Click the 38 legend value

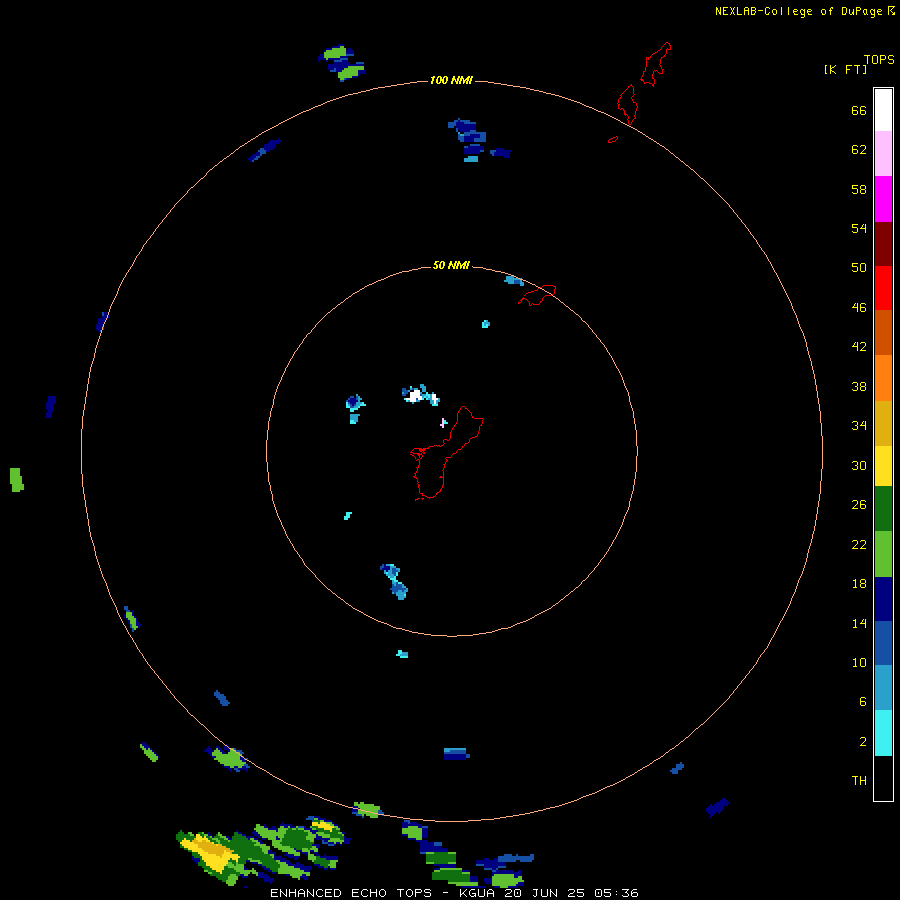pos(859,386)
